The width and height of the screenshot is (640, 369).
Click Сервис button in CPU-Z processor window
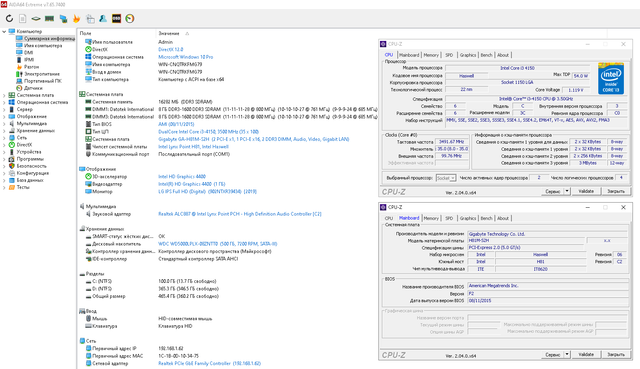(x=553, y=191)
